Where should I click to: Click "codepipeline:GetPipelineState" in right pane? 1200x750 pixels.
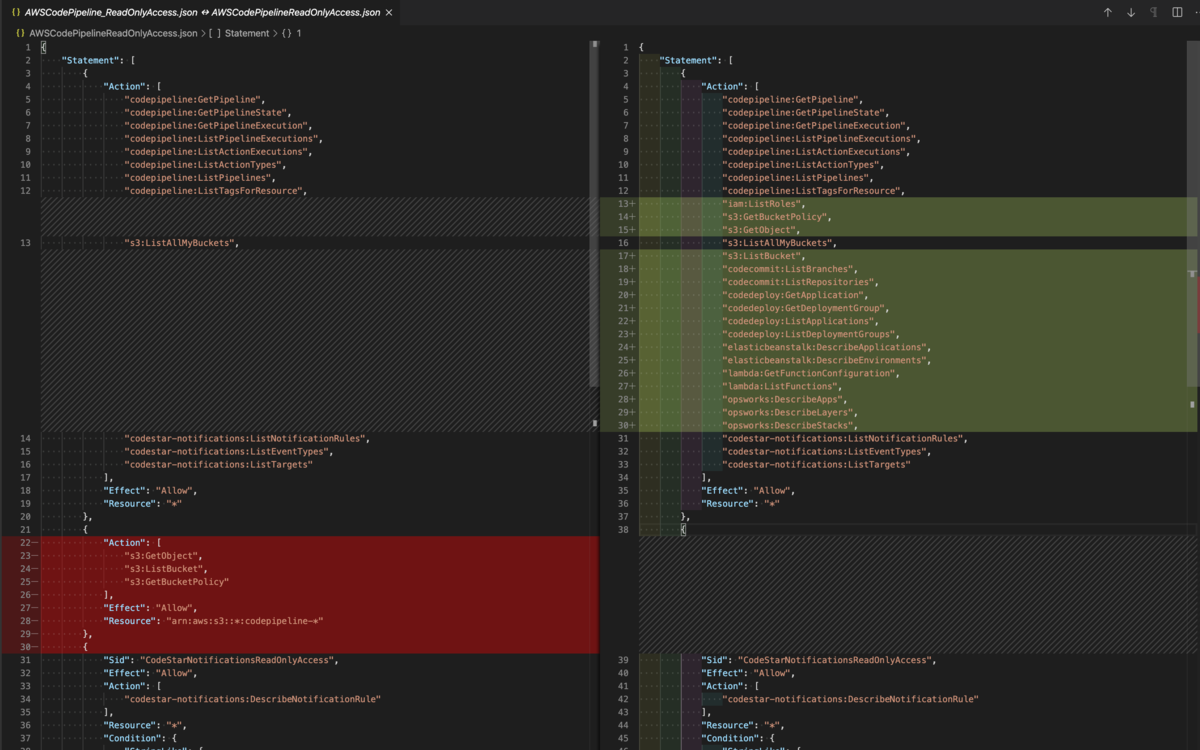pos(806,113)
